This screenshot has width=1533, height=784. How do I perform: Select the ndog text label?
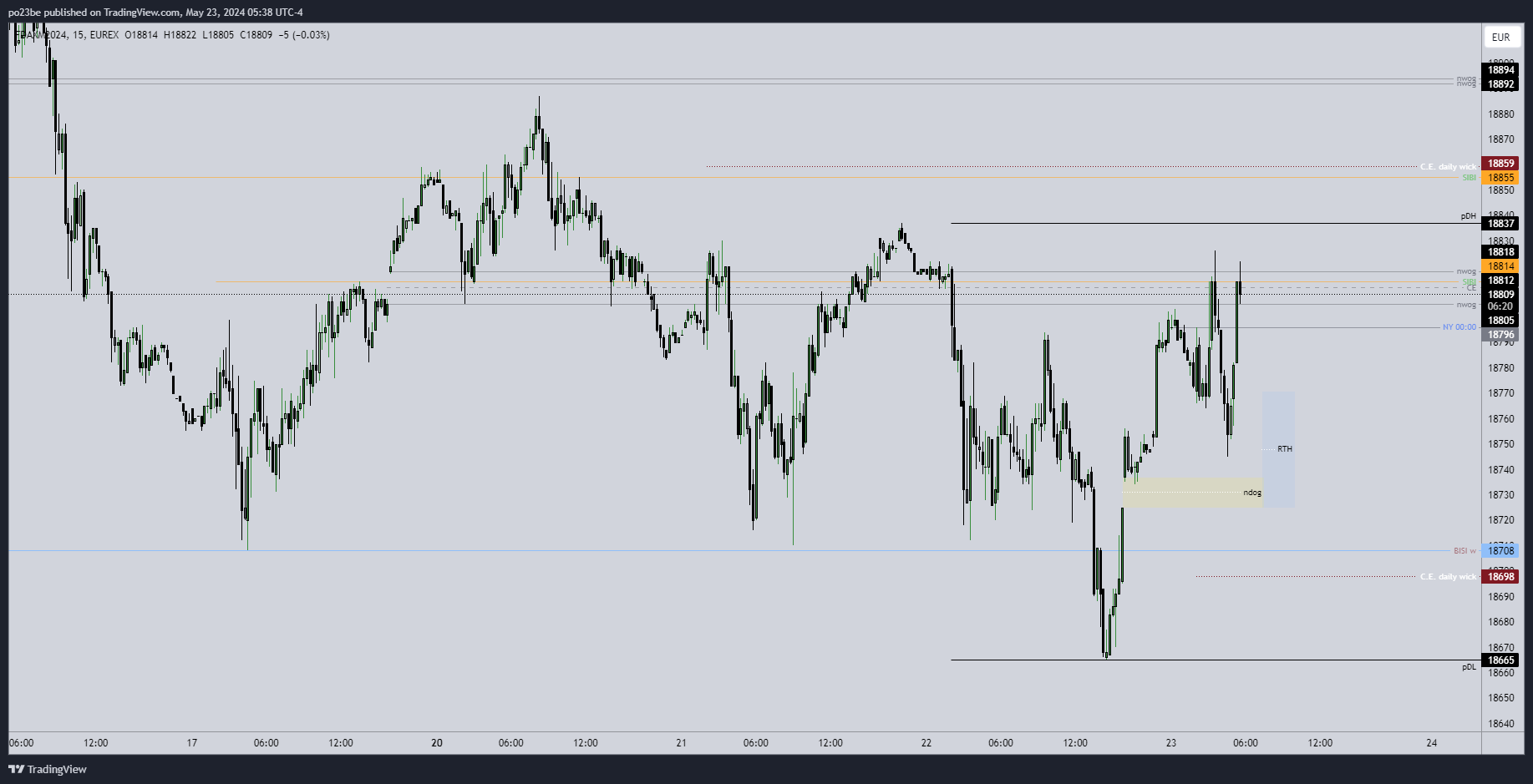click(x=1252, y=493)
